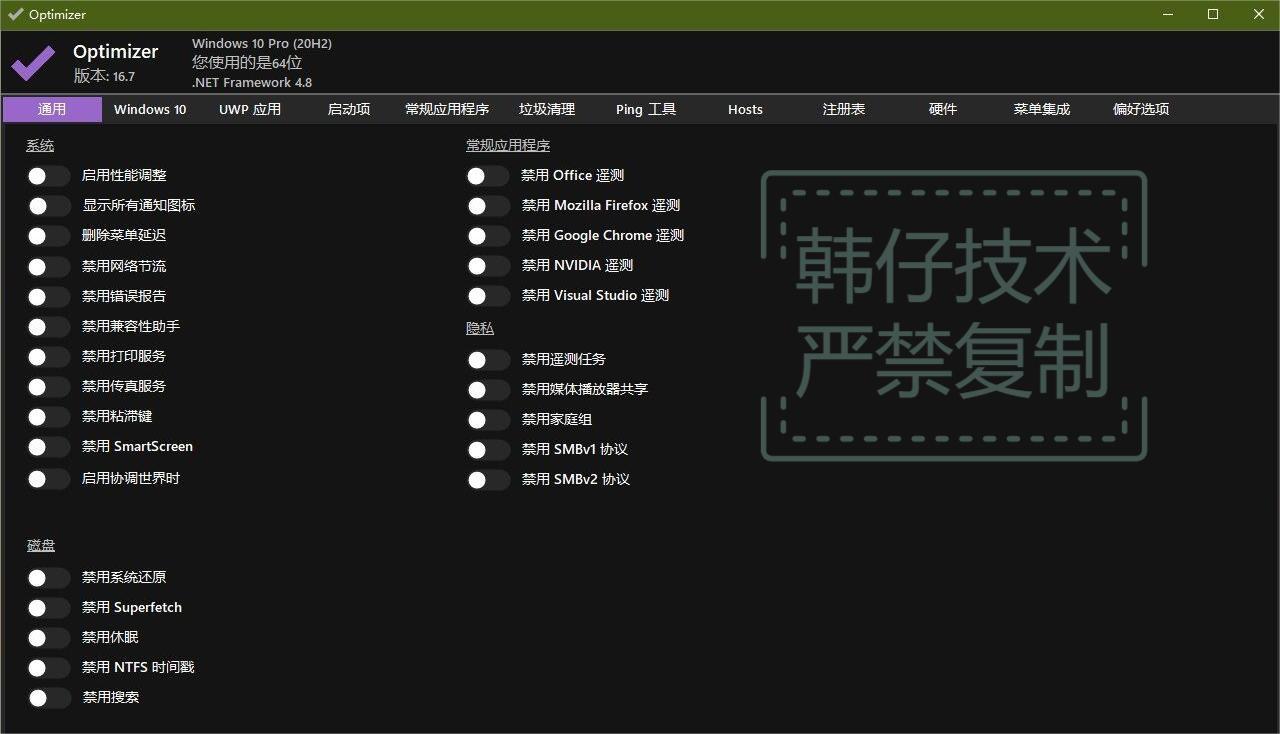Turn on 删除菜单延迟 switch
1280x734 pixels.
tap(49, 236)
